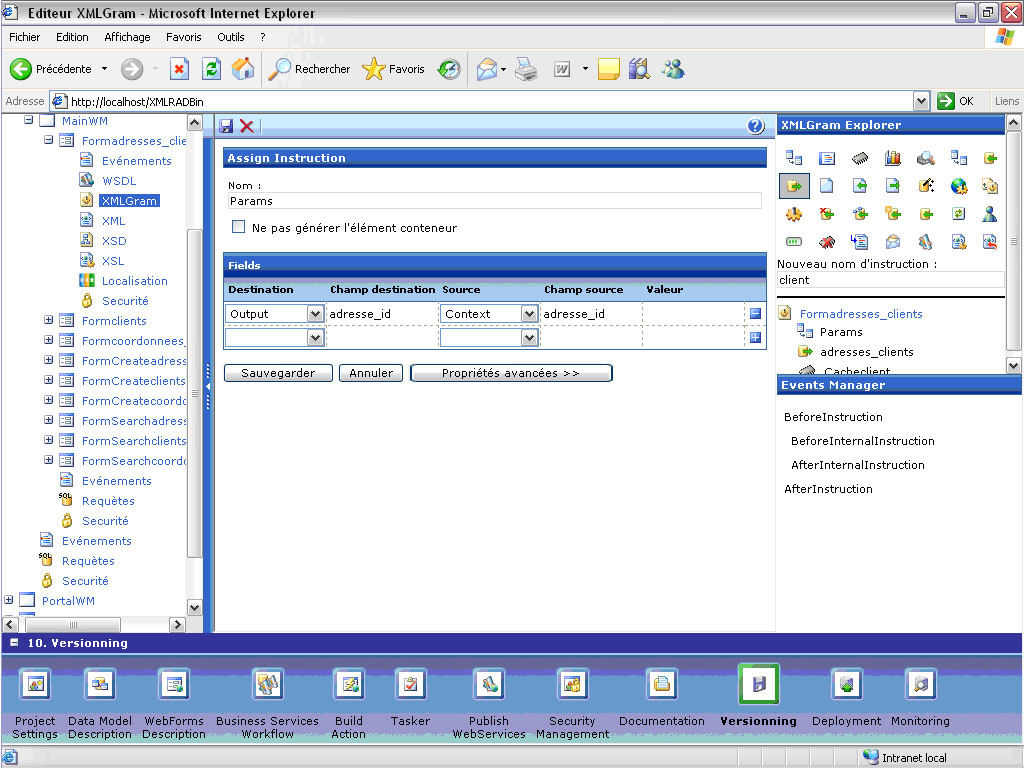1024x768 pixels.
Task: Click the Monitoring step icon
Action: click(920, 684)
